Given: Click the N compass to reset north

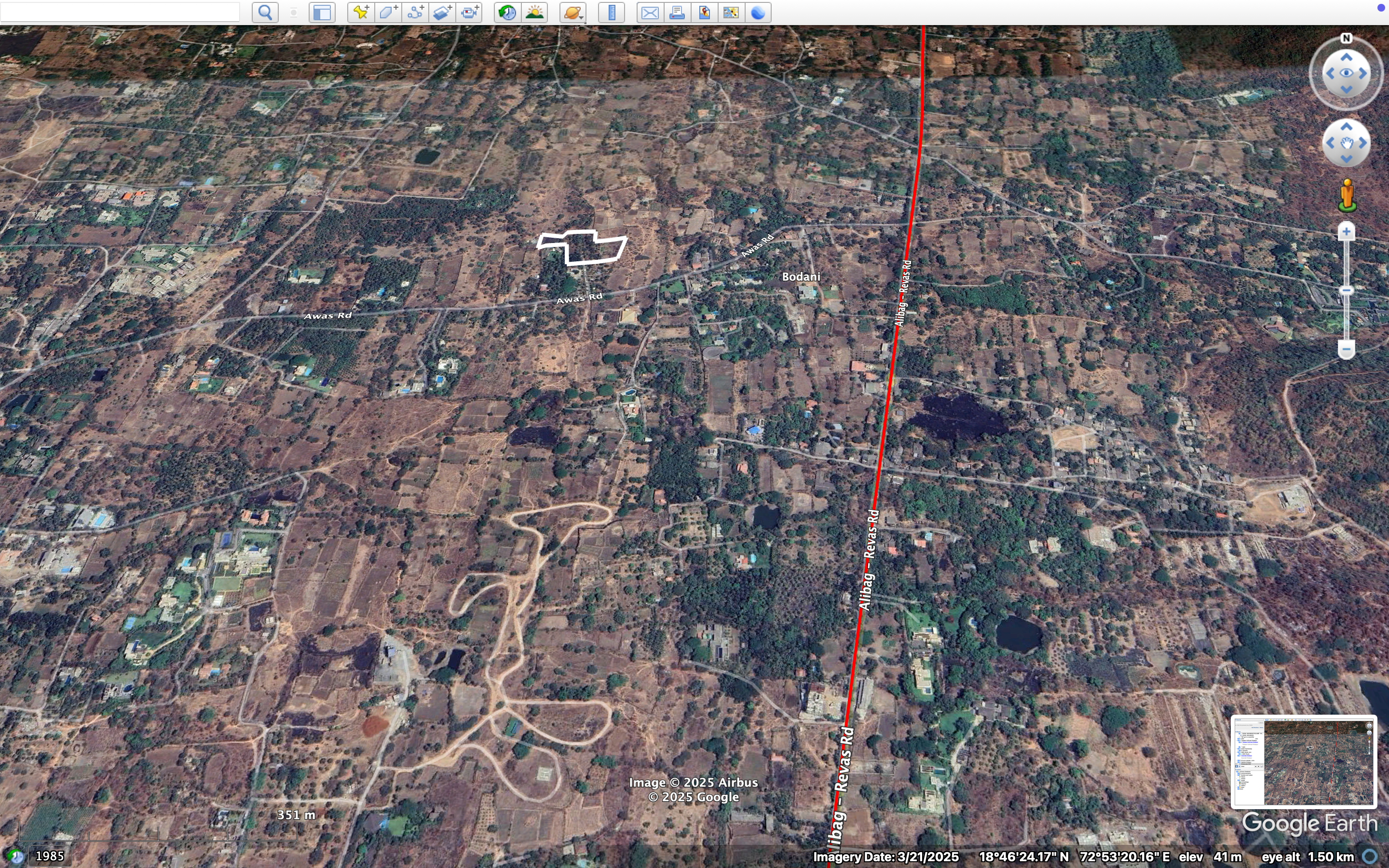Looking at the screenshot, I should [x=1347, y=38].
